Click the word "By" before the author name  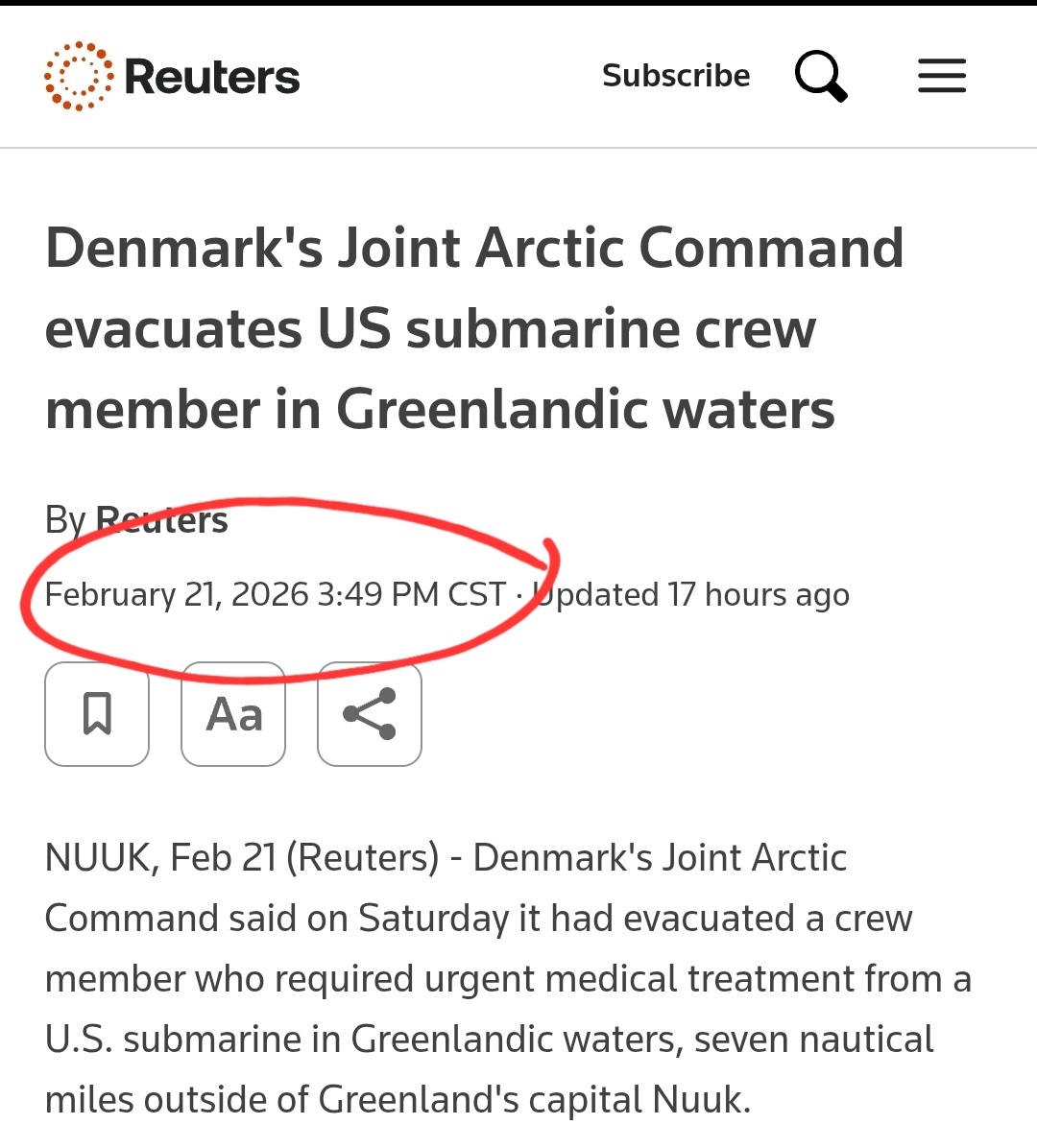click(x=65, y=520)
